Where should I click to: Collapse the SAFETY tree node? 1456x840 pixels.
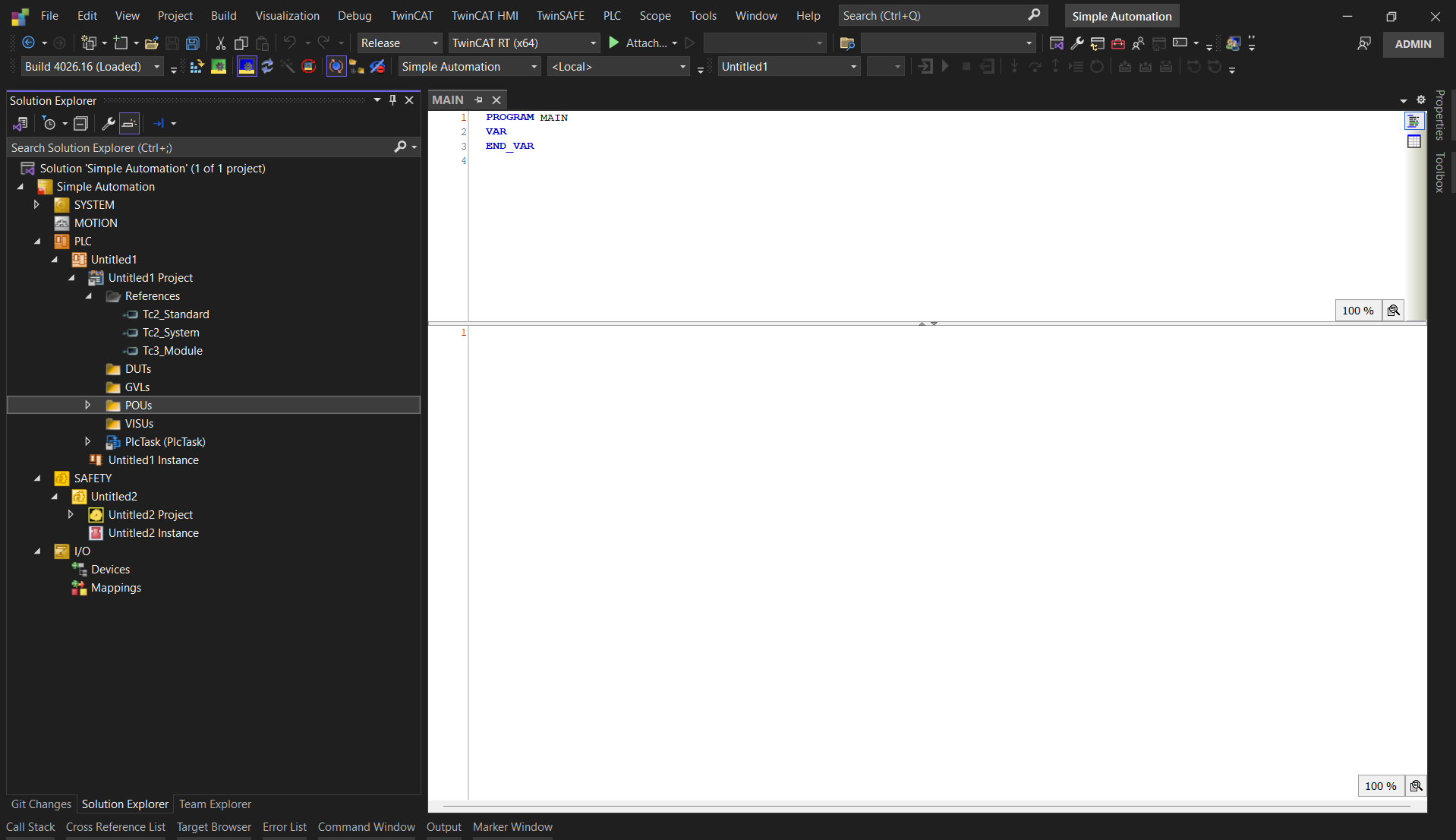(36, 478)
